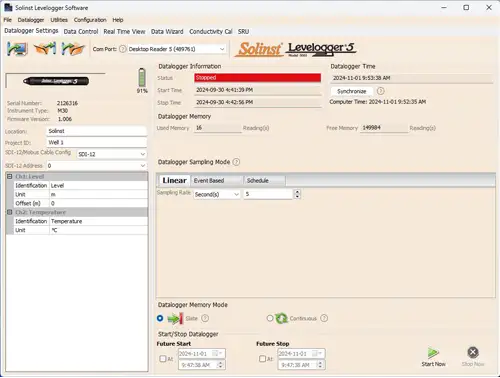Viewport: 500px width, 378px height.
Task: Click the retrieve settings from Levelogger icon
Action: 17,49
